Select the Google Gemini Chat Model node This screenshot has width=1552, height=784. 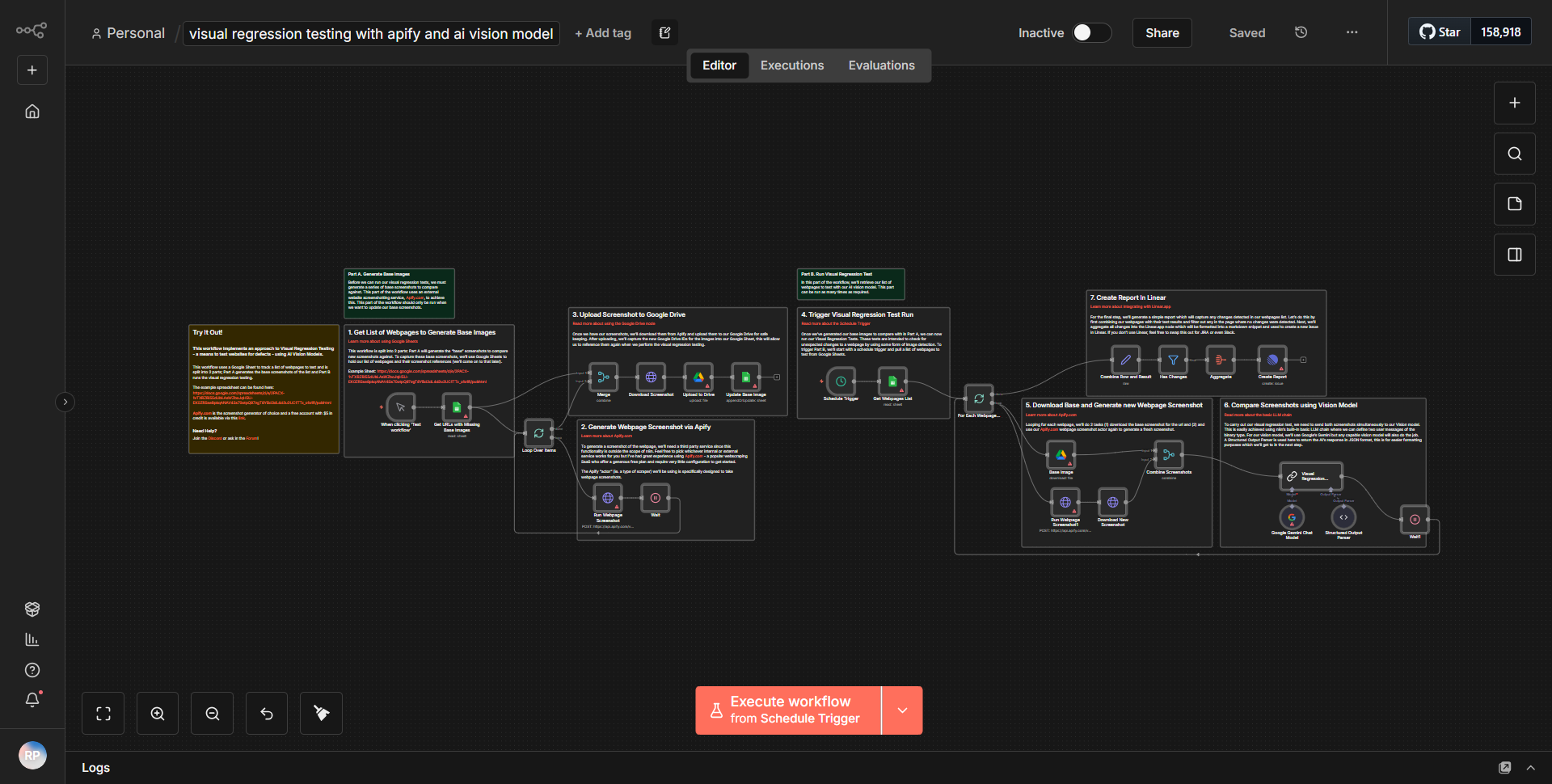click(x=1292, y=517)
